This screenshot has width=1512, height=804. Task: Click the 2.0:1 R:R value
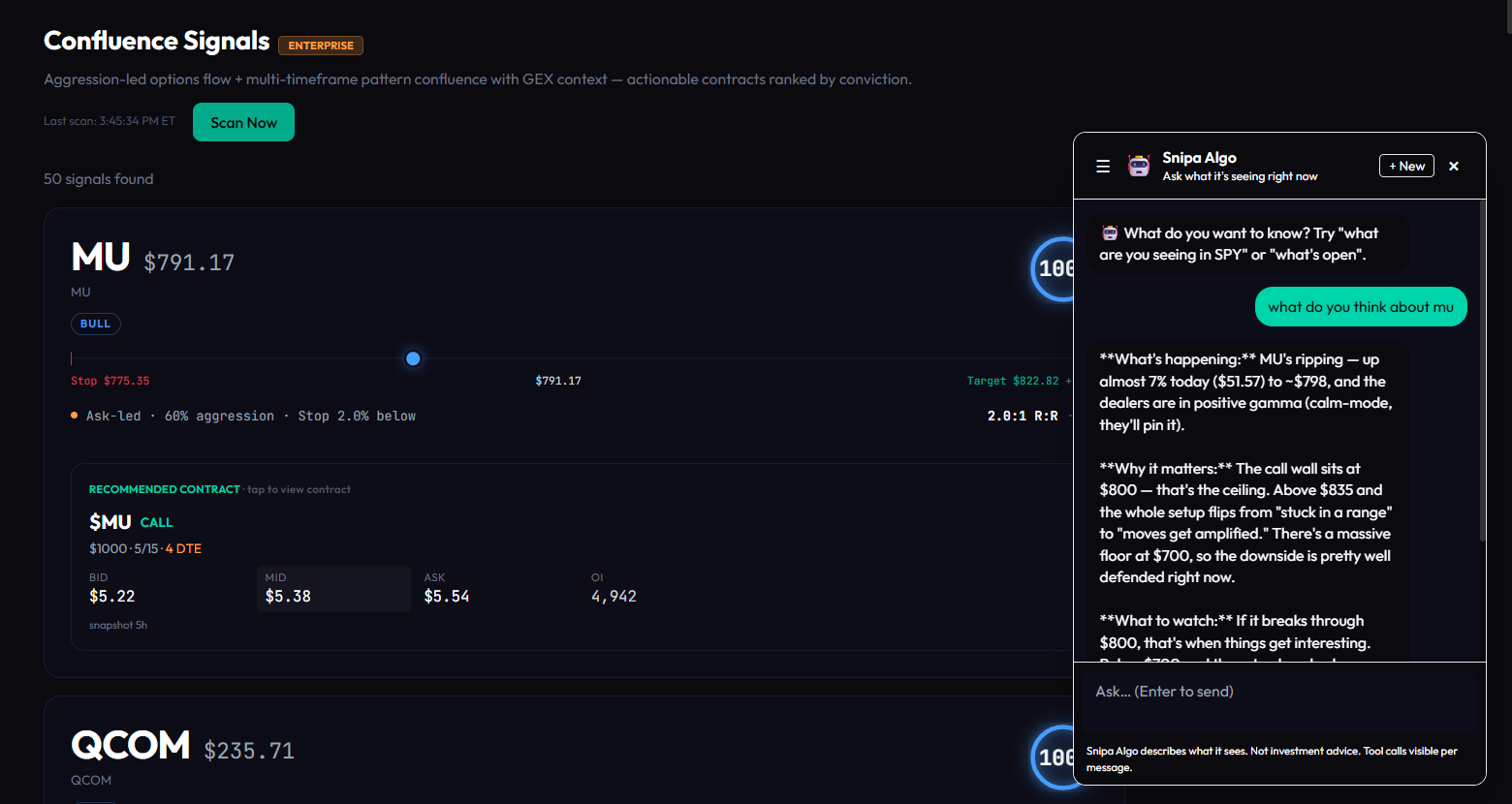tap(1023, 416)
